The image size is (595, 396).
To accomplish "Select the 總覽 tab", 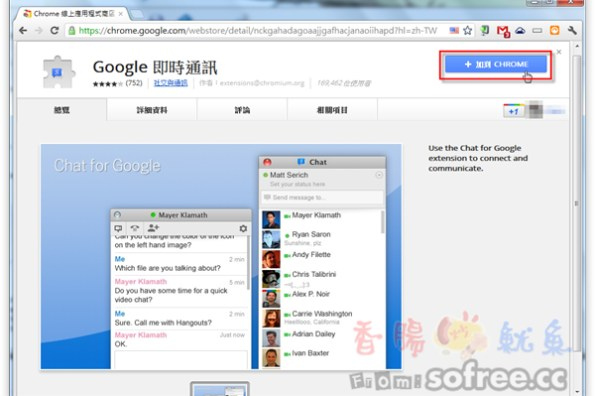I will (61, 110).
